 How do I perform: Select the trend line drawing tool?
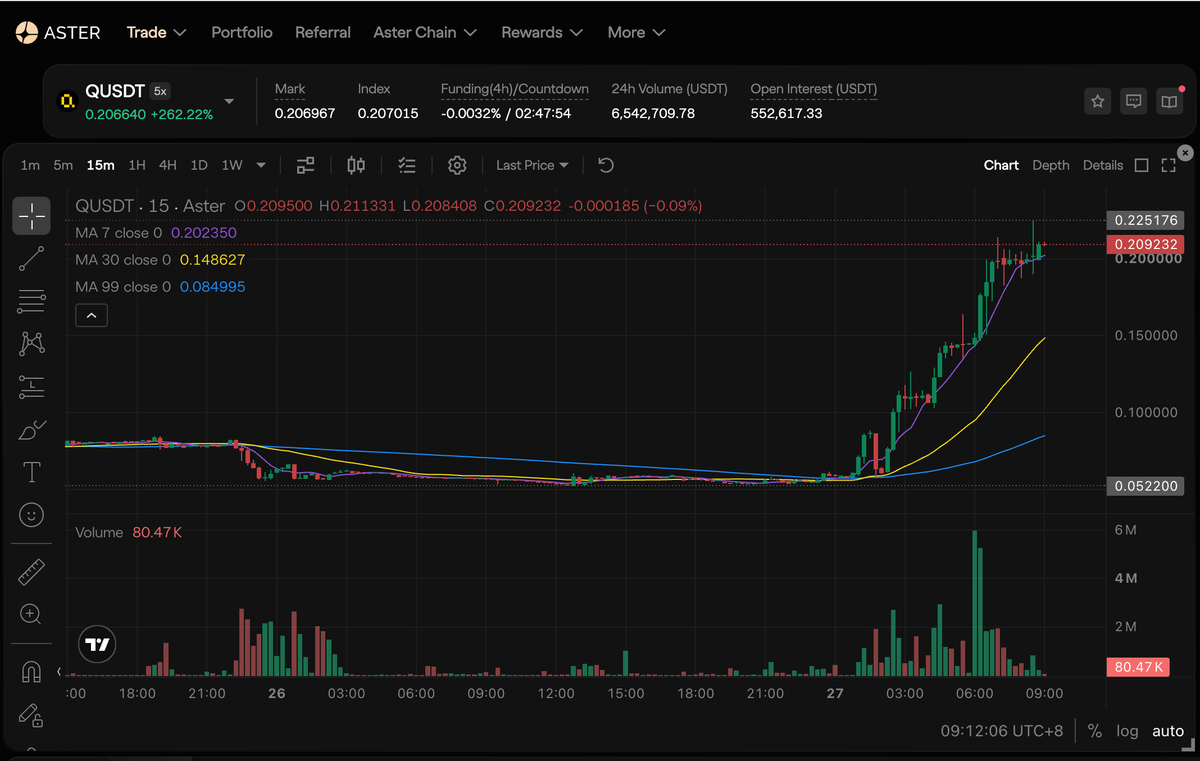coord(31,258)
